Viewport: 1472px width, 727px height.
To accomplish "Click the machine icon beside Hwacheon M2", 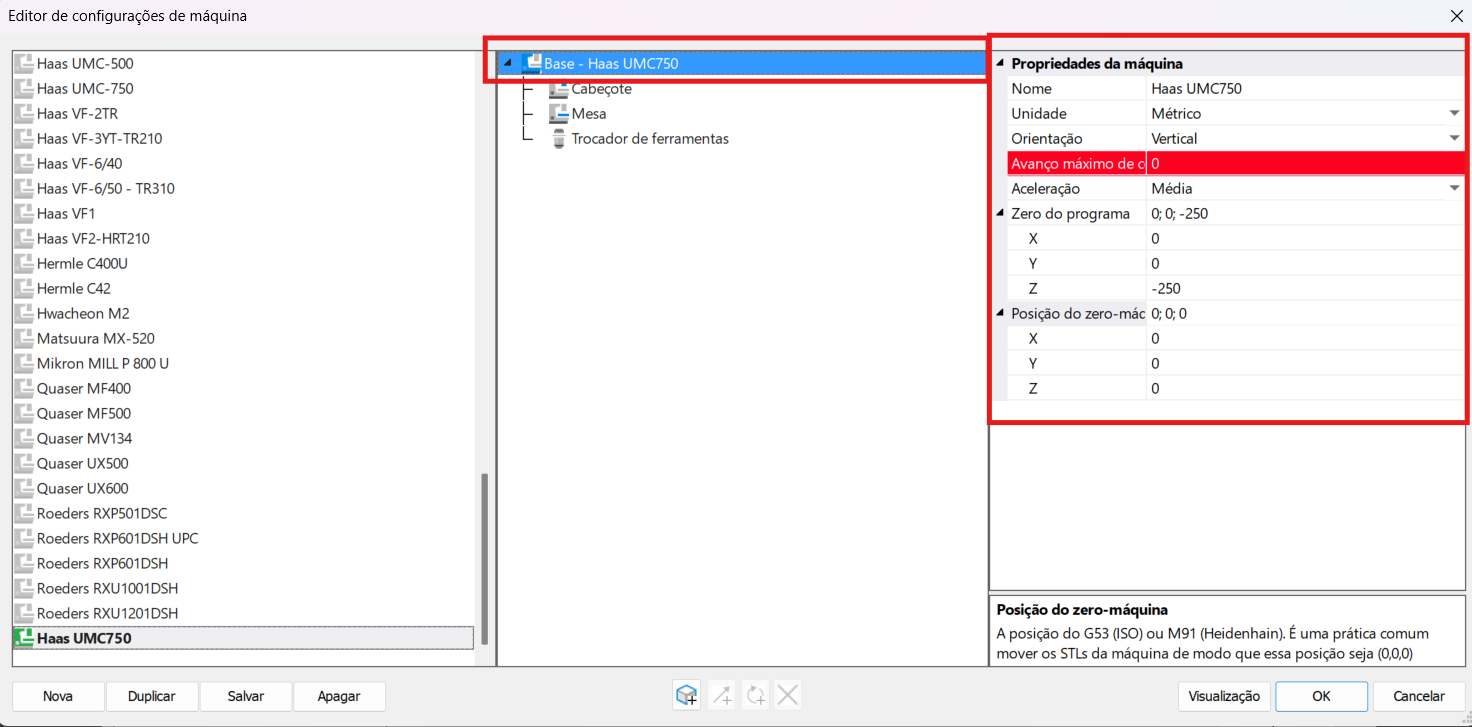I will coord(24,313).
